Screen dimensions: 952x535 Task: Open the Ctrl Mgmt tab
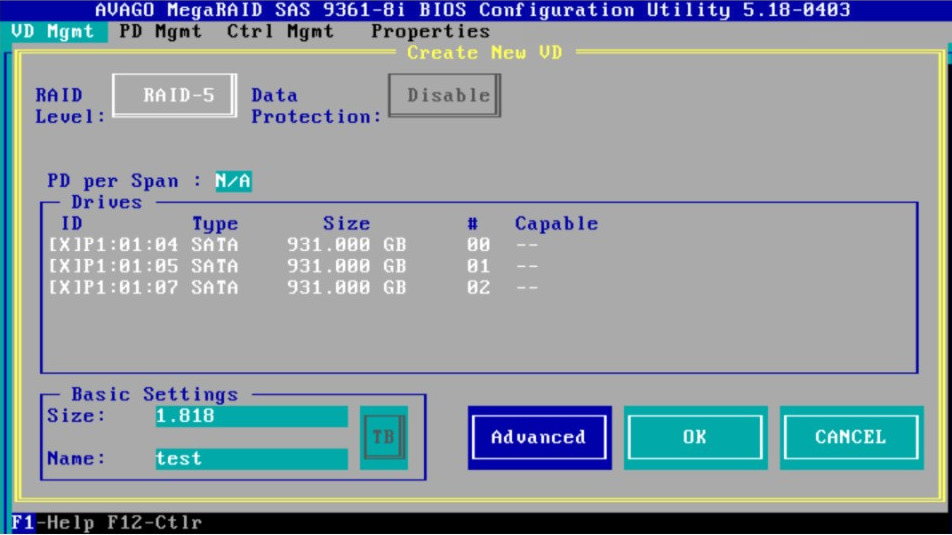[280, 32]
